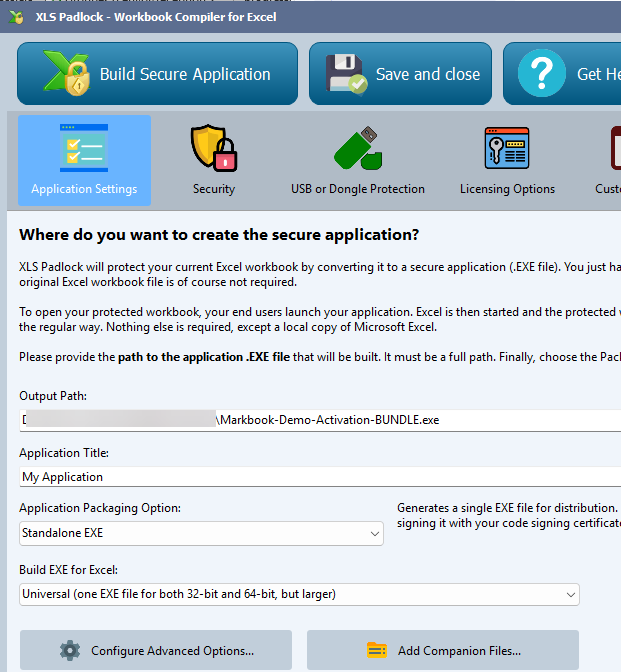Click the gear icon for advanced options

tap(70, 651)
